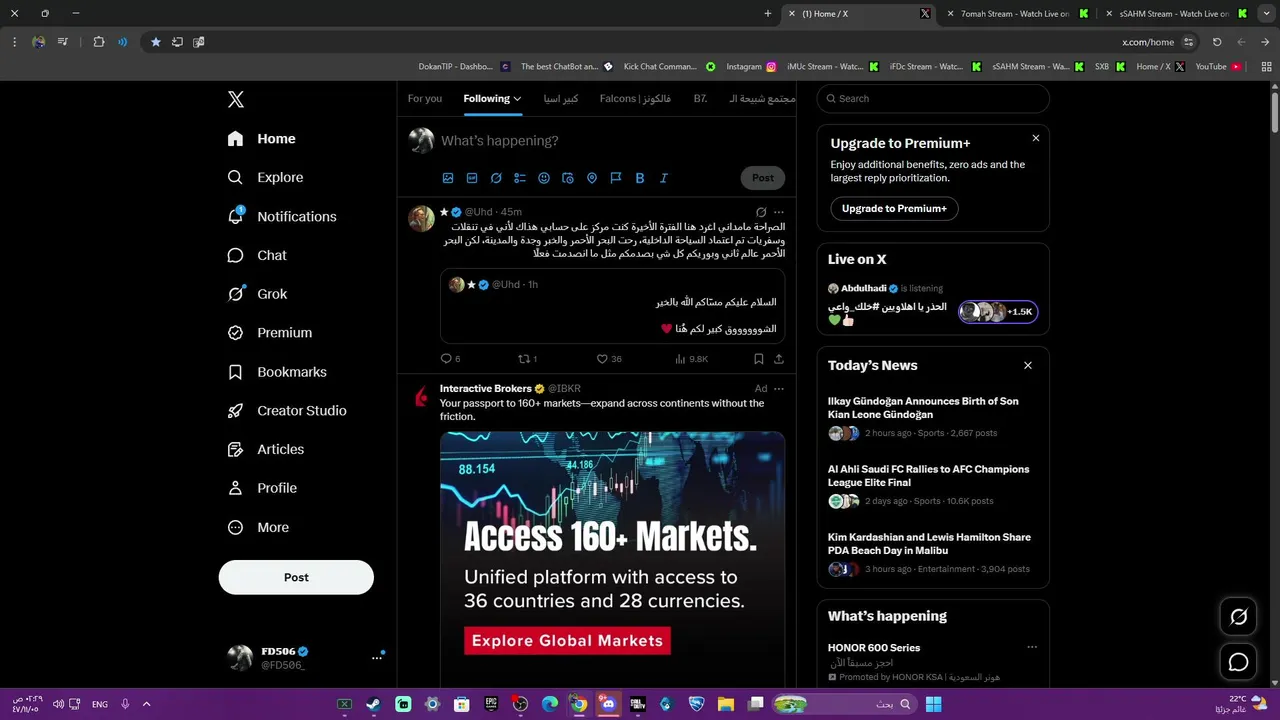Like the @Uhd post with 36 likes

[x=602, y=359]
